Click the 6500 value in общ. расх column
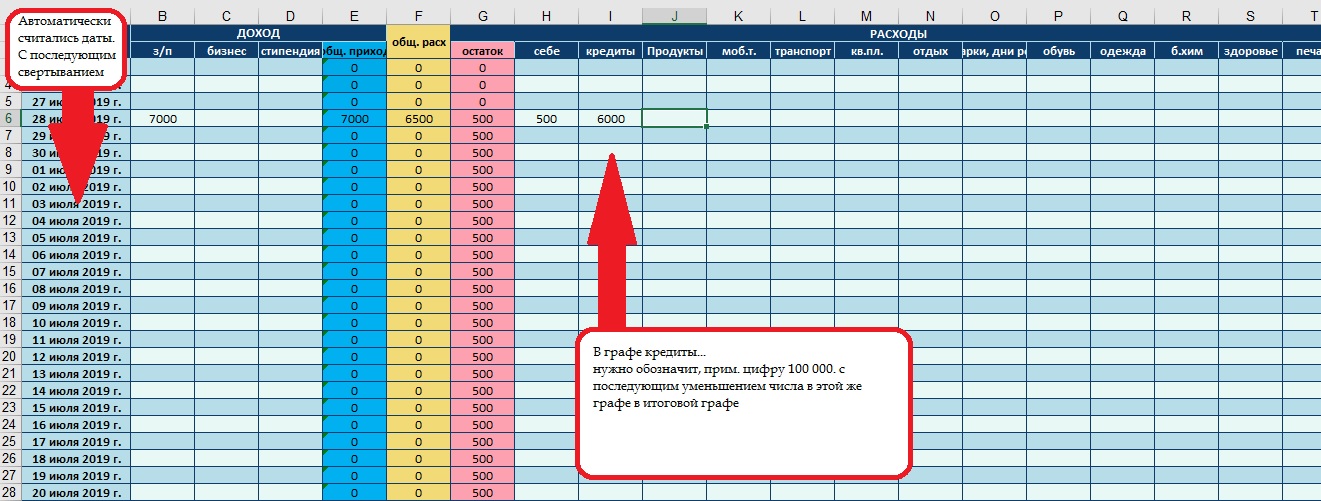Image resolution: width=1321 pixels, height=501 pixels. [x=418, y=119]
